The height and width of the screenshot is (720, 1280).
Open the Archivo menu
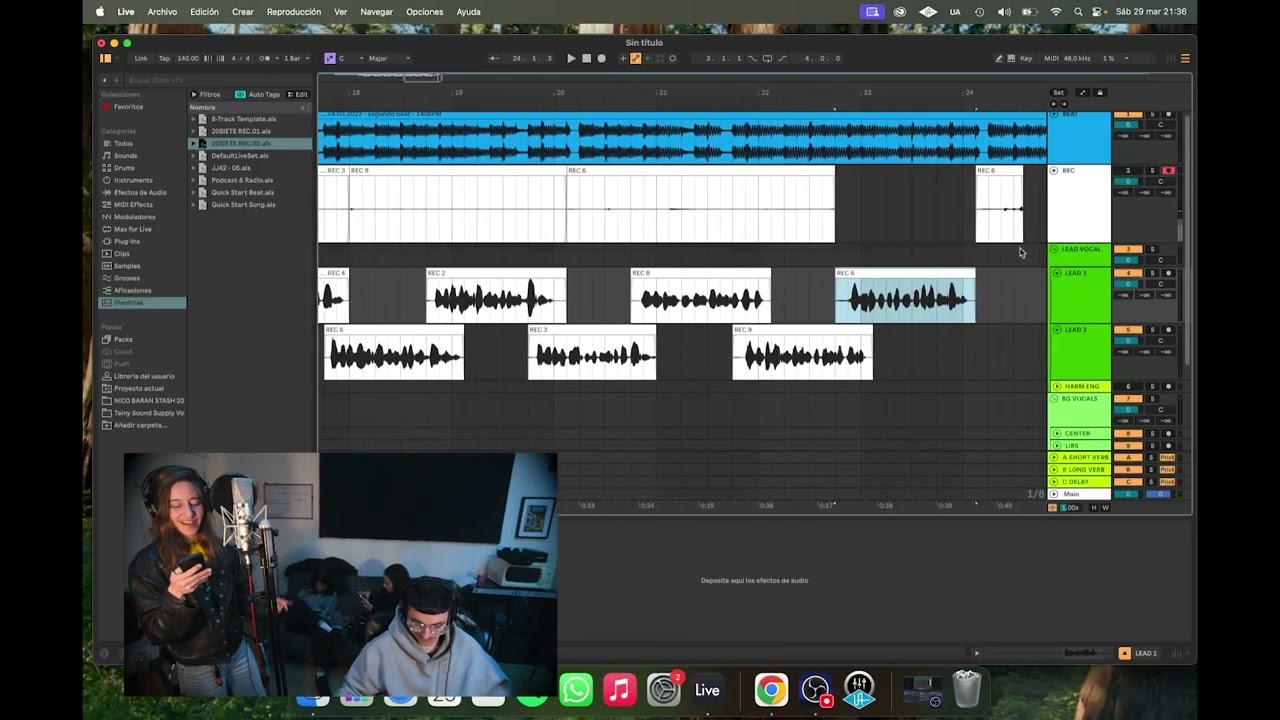coord(162,12)
